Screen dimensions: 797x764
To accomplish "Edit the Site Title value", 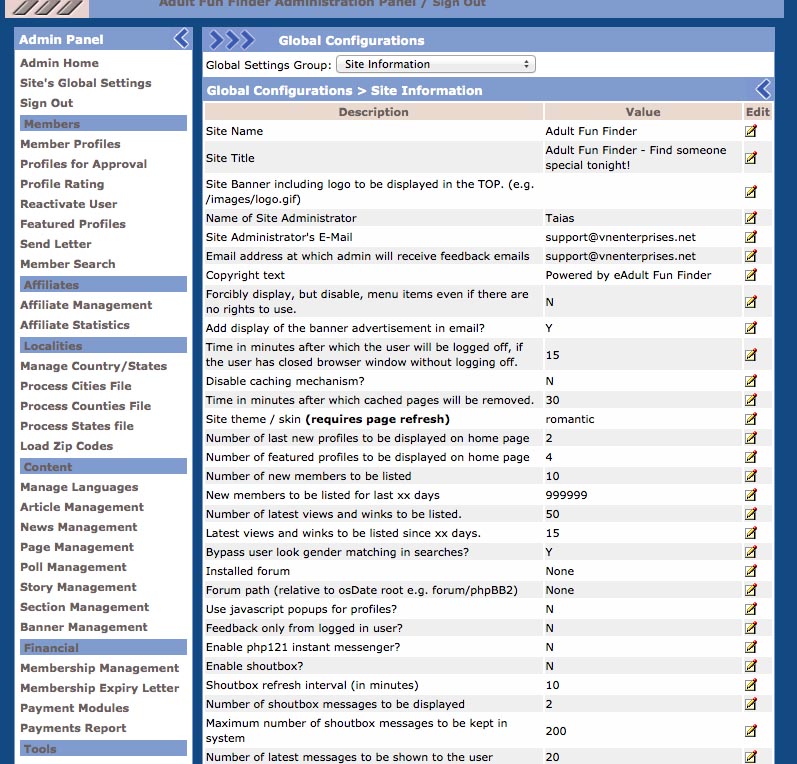I will coord(751,158).
